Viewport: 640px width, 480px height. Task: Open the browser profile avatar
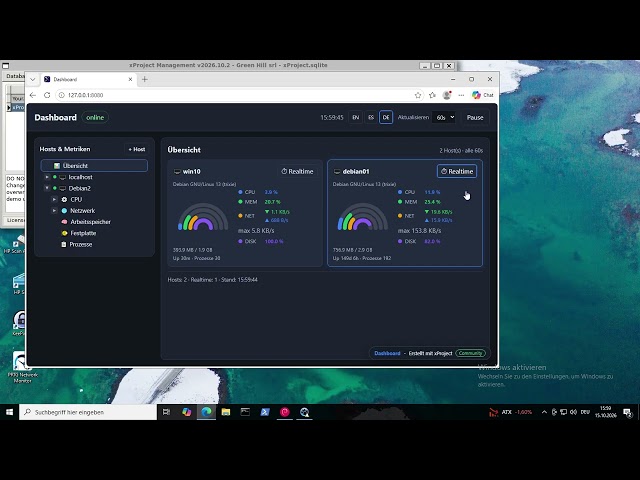point(447,95)
